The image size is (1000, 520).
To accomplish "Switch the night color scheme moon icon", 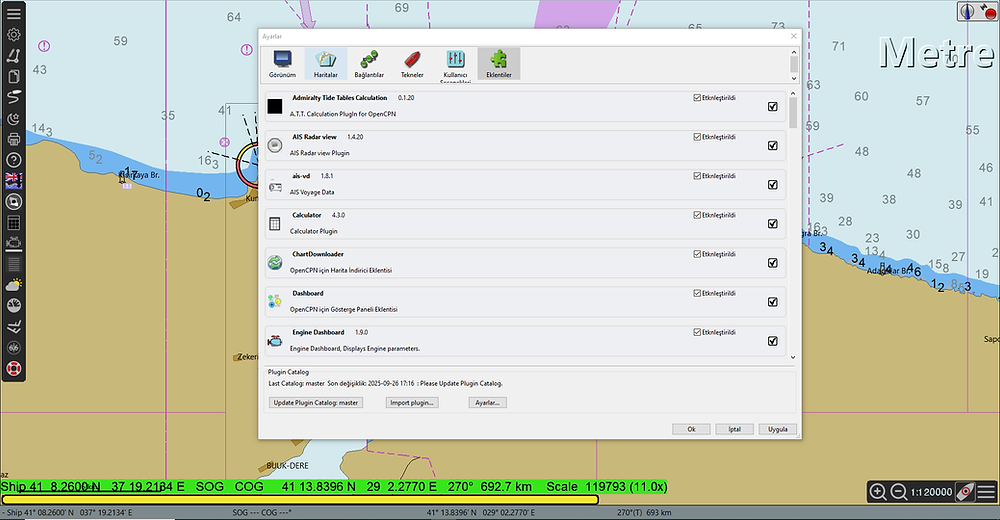I will coord(13,118).
